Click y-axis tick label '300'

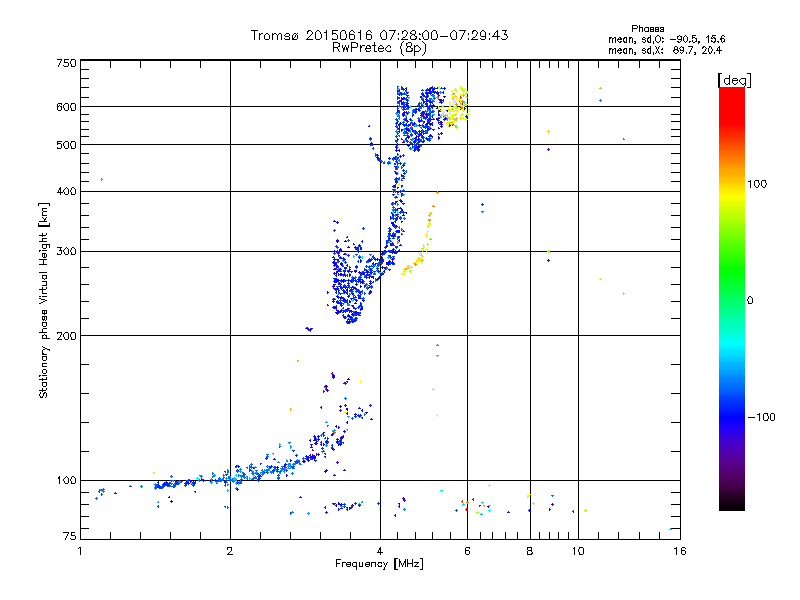pos(66,251)
